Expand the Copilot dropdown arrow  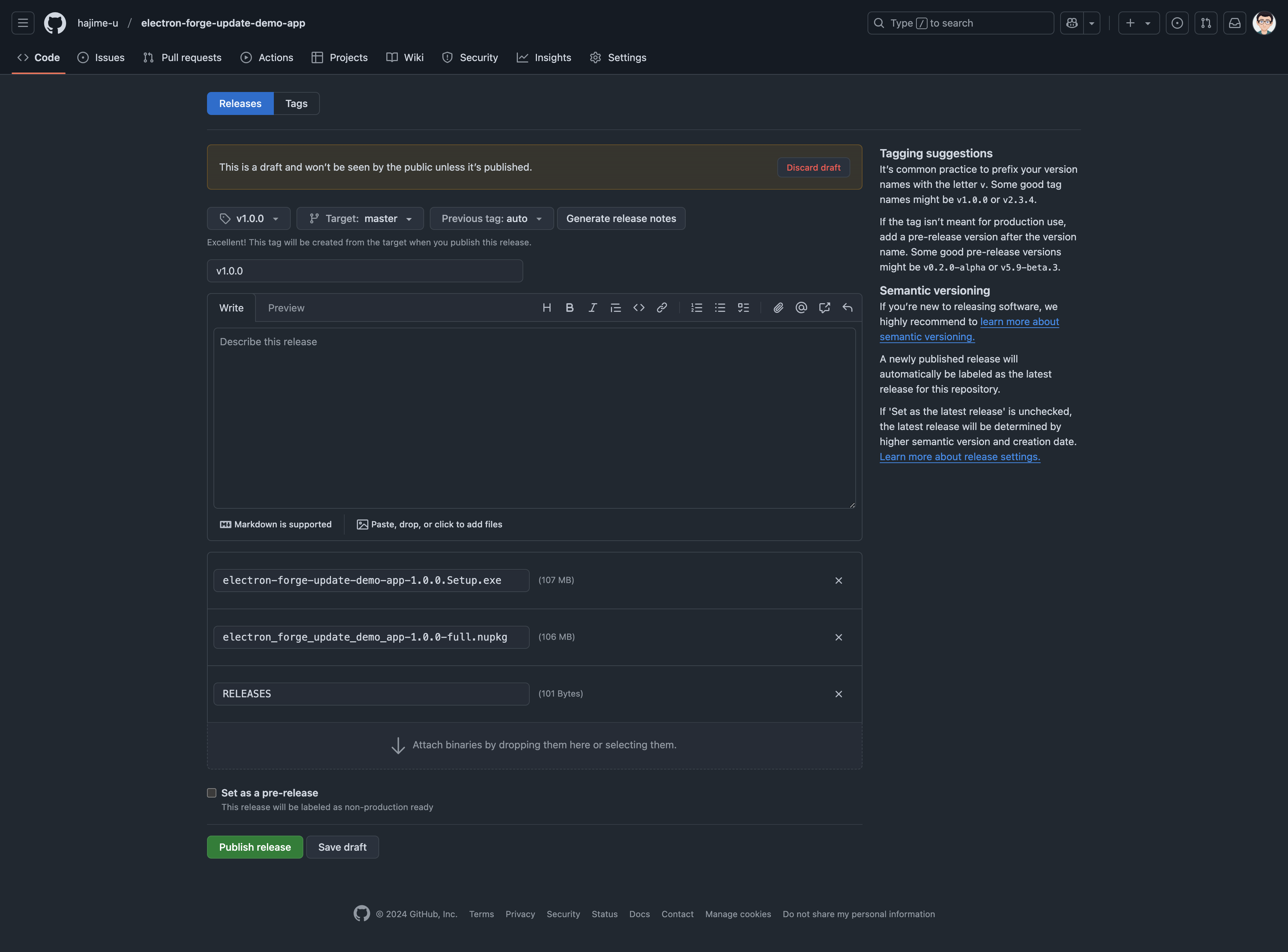(1092, 23)
